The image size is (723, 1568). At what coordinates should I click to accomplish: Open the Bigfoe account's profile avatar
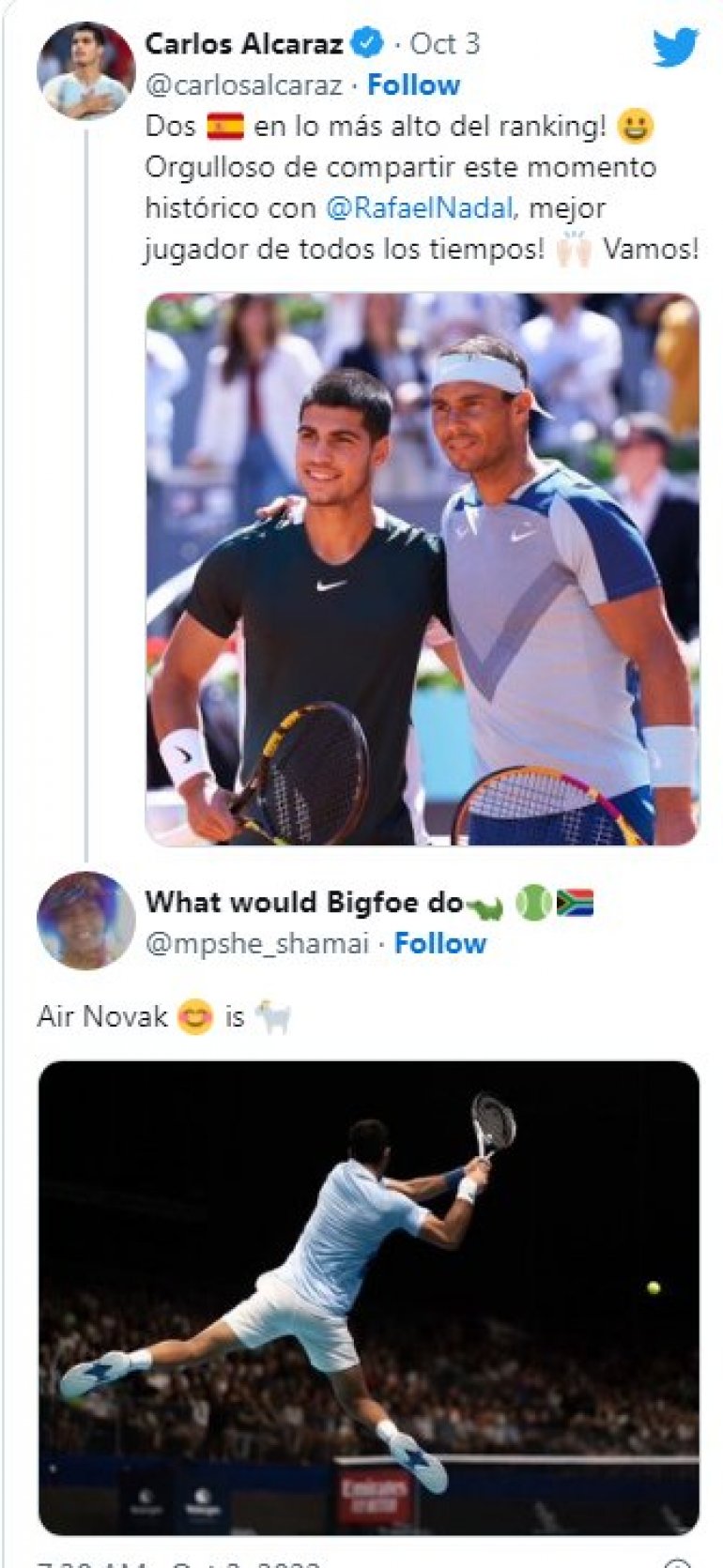coord(85,920)
